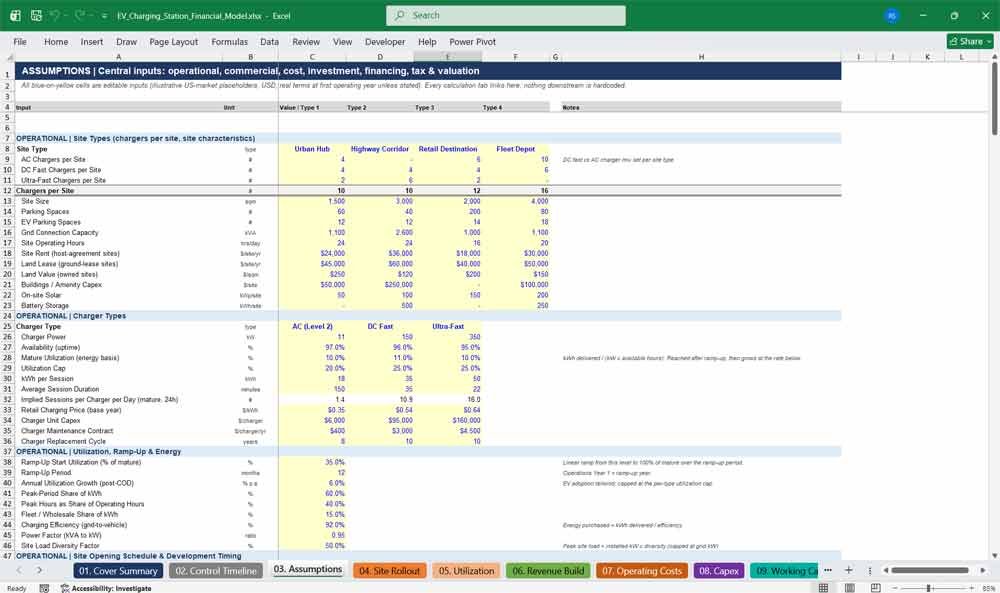Go to the previous sheet tab arrow
The image size is (1000, 593).
click(19, 570)
